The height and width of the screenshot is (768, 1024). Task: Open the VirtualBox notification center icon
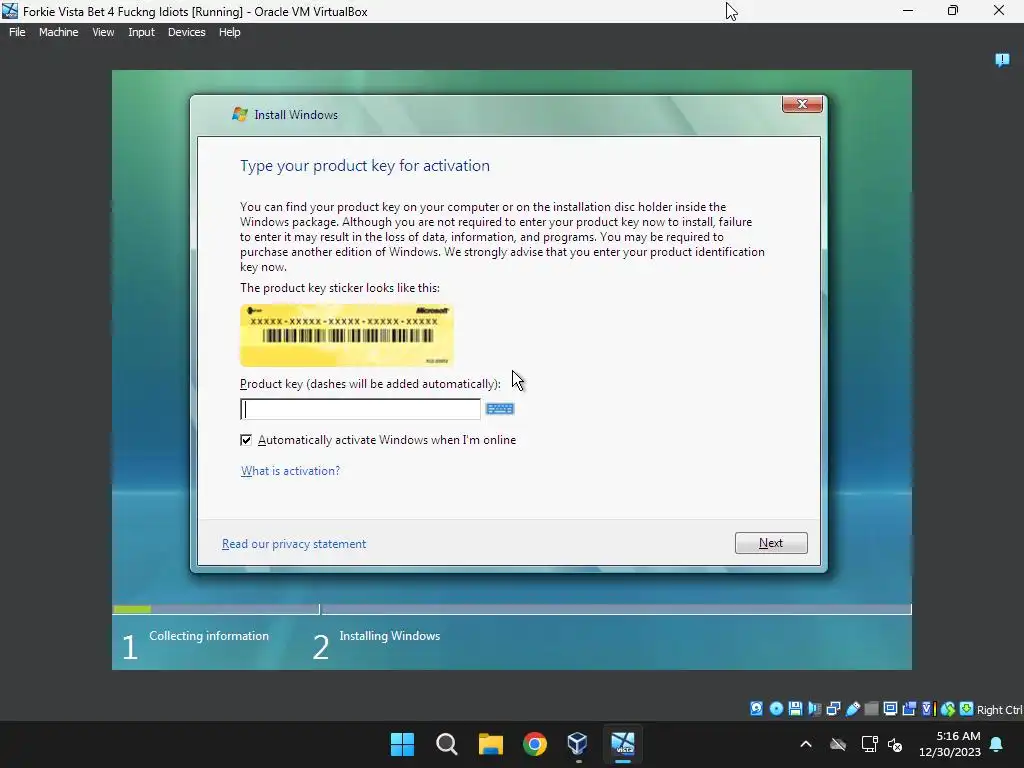(x=1002, y=60)
